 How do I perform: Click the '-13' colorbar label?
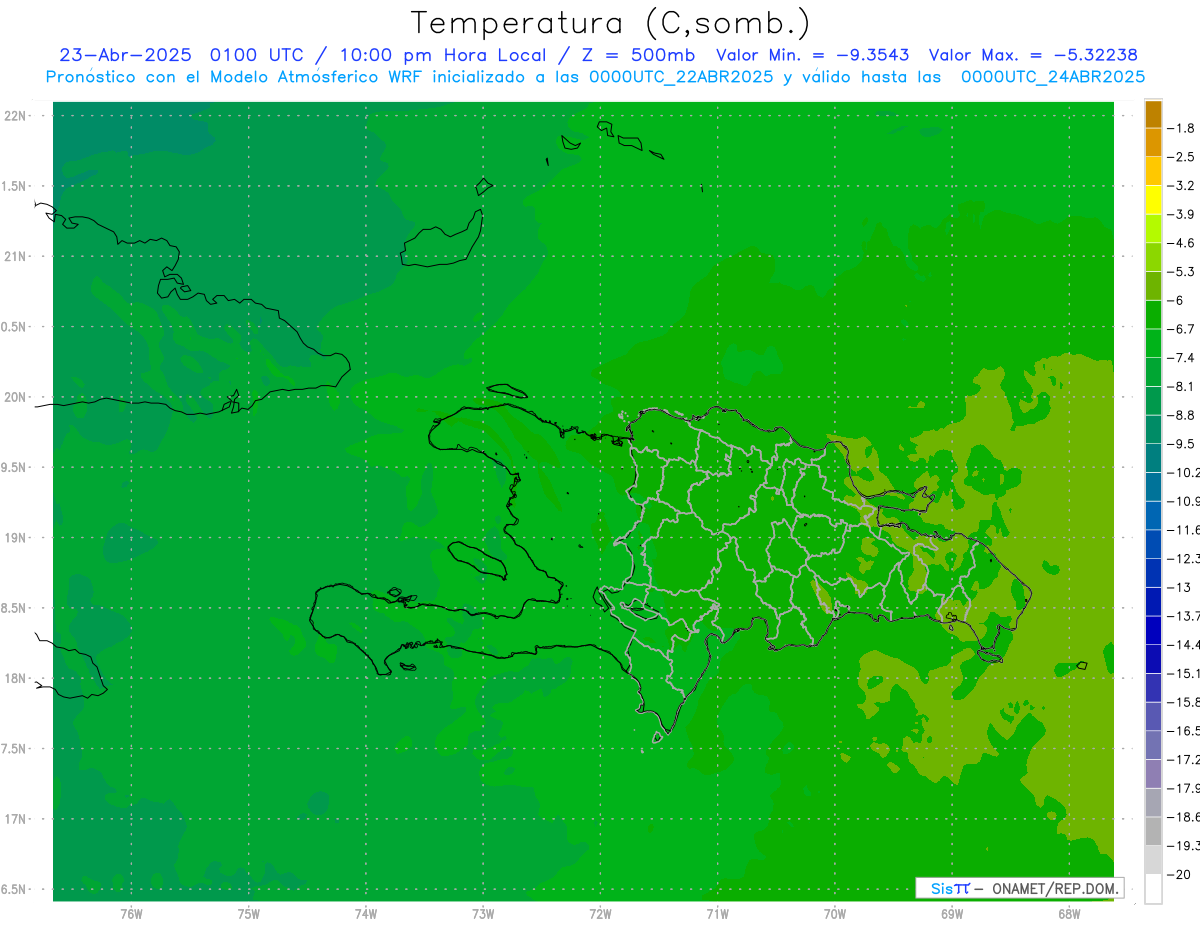(x=1179, y=587)
